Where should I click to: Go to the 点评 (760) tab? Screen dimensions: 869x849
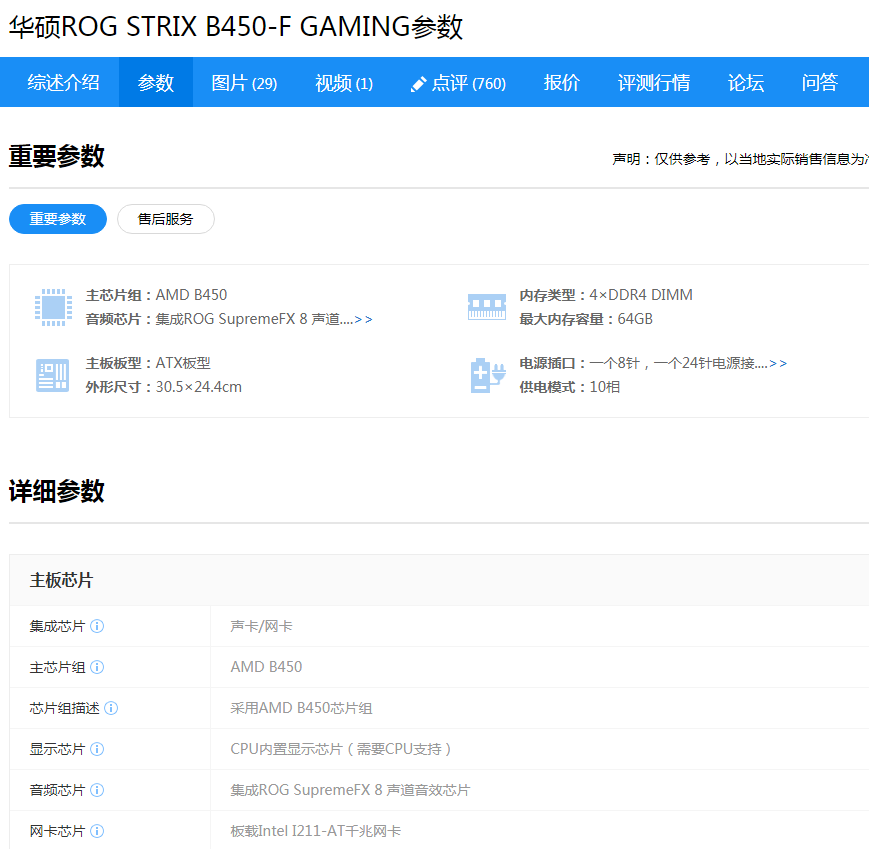(458, 83)
